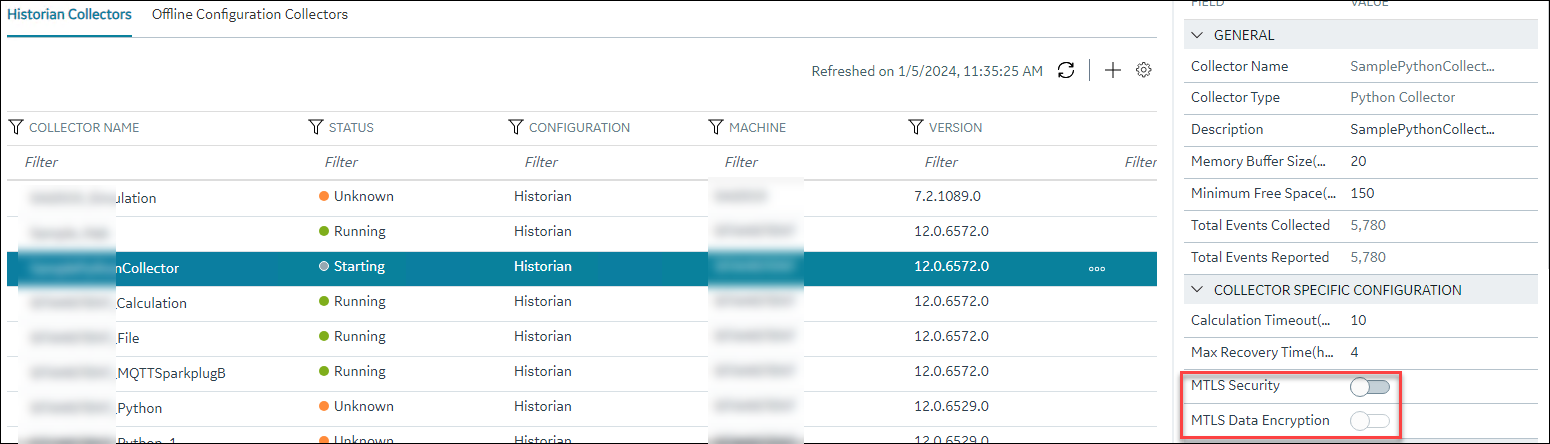Select the collector ending in _File
1550x444 pixels.
point(582,337)
